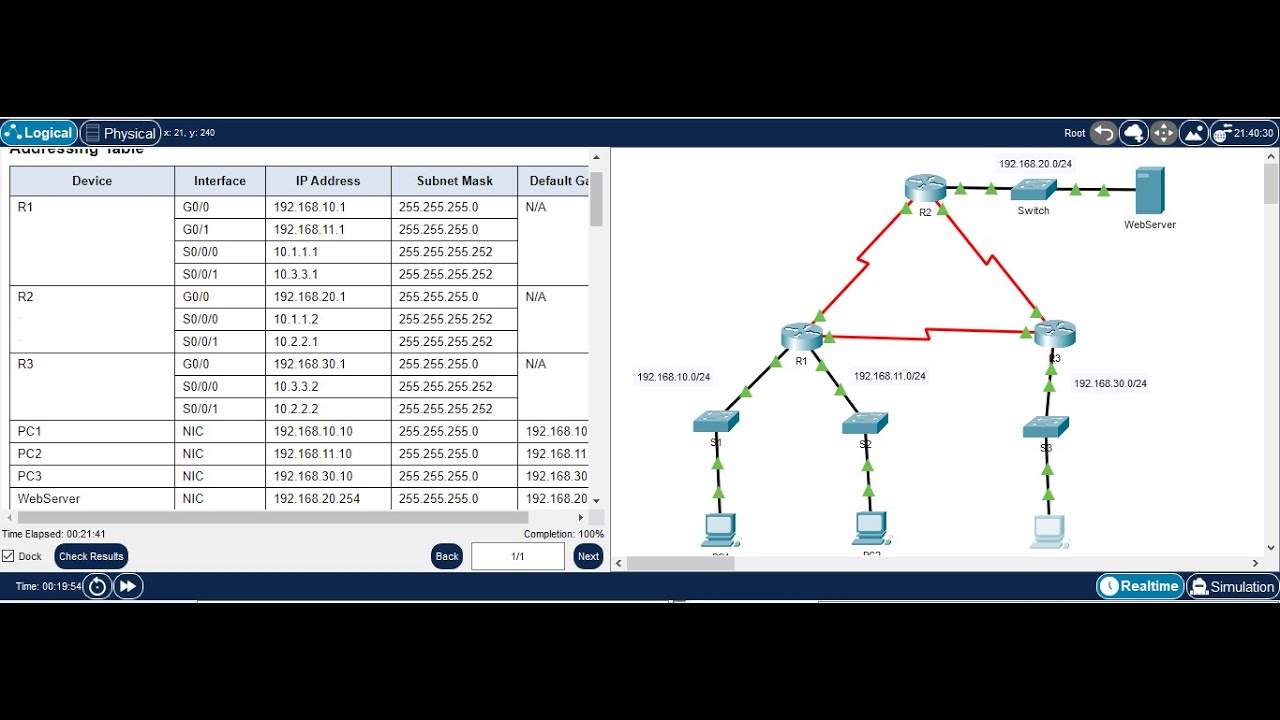Viewport: 1280px width, 720px height.
Task: Click the 10.2.2.1 address cell
Action: pyautogui.click(x=328, y=342)
